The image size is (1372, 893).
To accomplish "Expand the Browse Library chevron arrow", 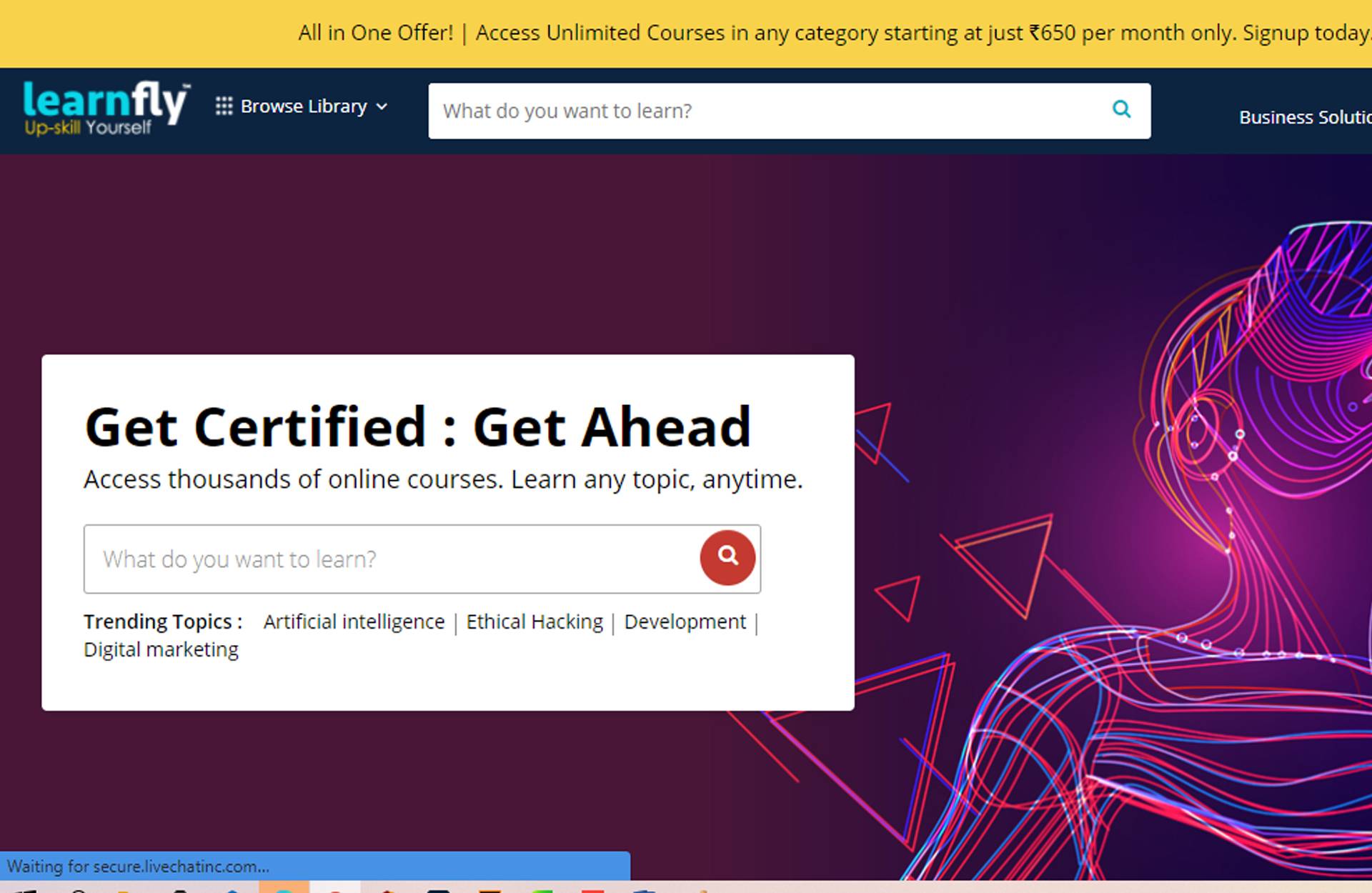I will tap(382, 107).
